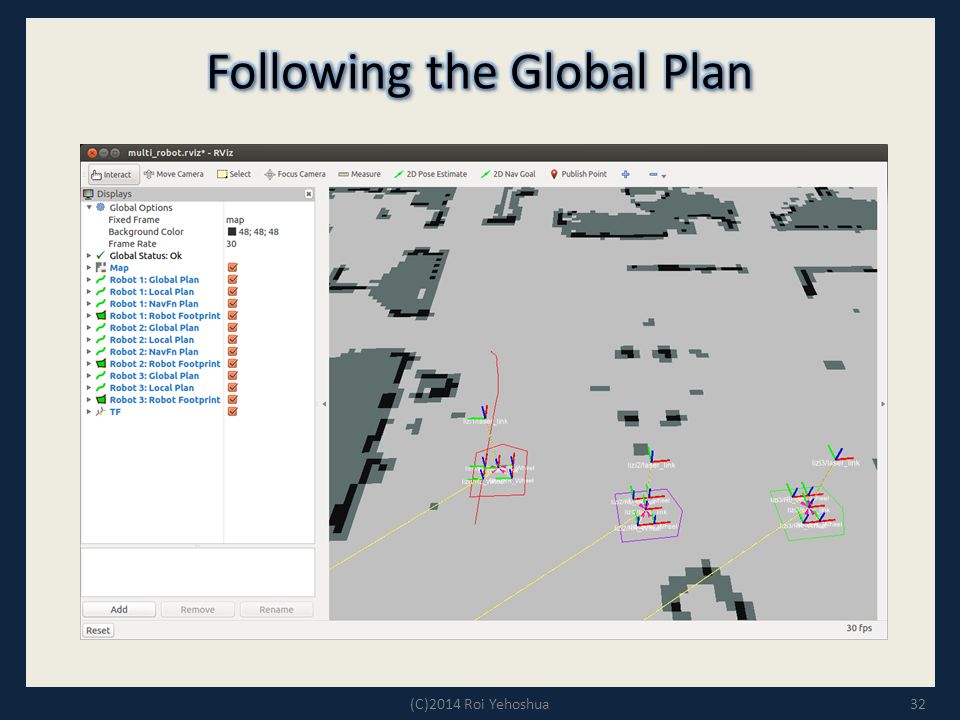Click the Robot 2: NavFn Plan path icon
960x720 pixels.
pos(101,352)
